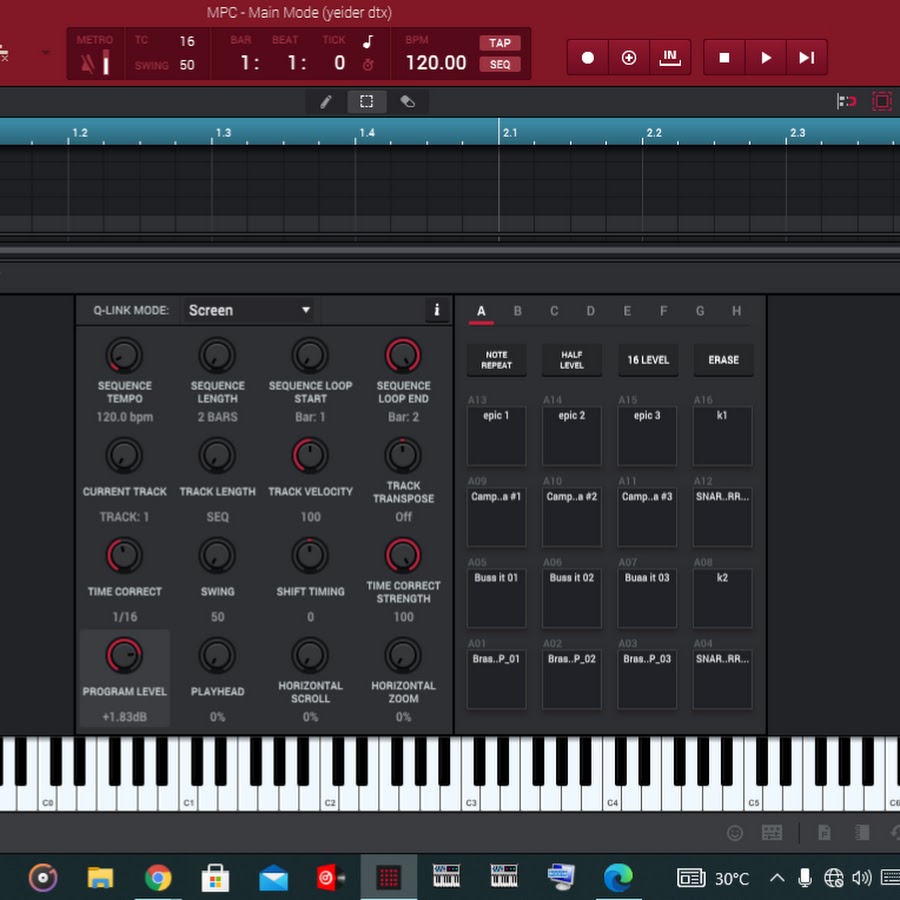Trigger the epic 1 pad
Viewport: 900px width, 900px height.
[496, 436]
